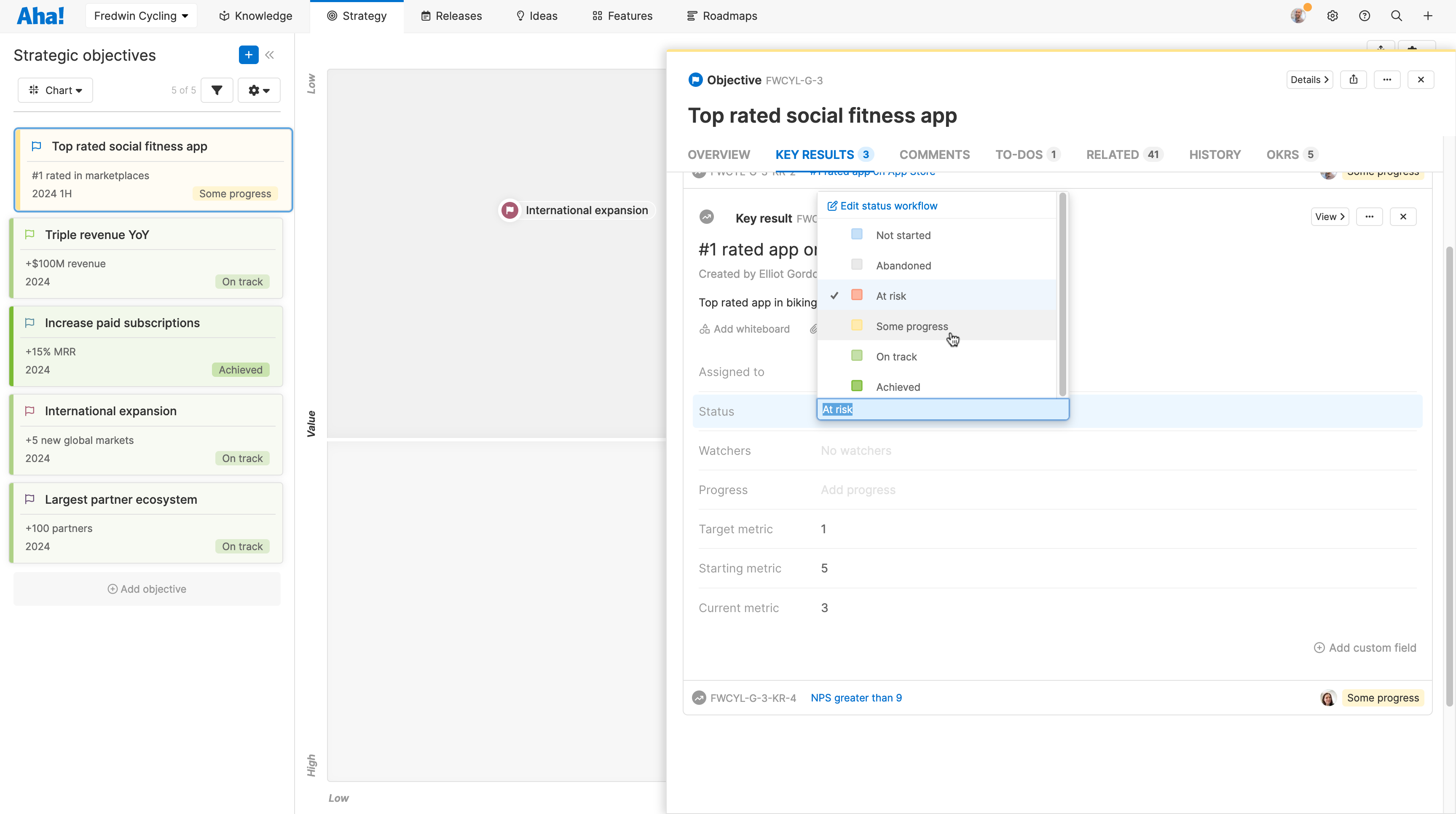
Task: Open the Chart view dropdown
Action: coord(55,90)
